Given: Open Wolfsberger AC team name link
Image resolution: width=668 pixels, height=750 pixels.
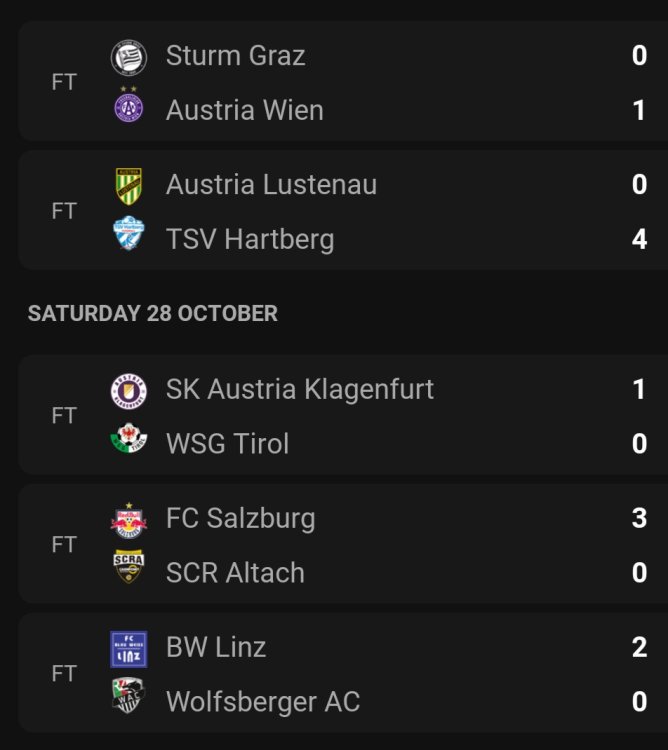Looking at the screenshot, I should 262,701.
